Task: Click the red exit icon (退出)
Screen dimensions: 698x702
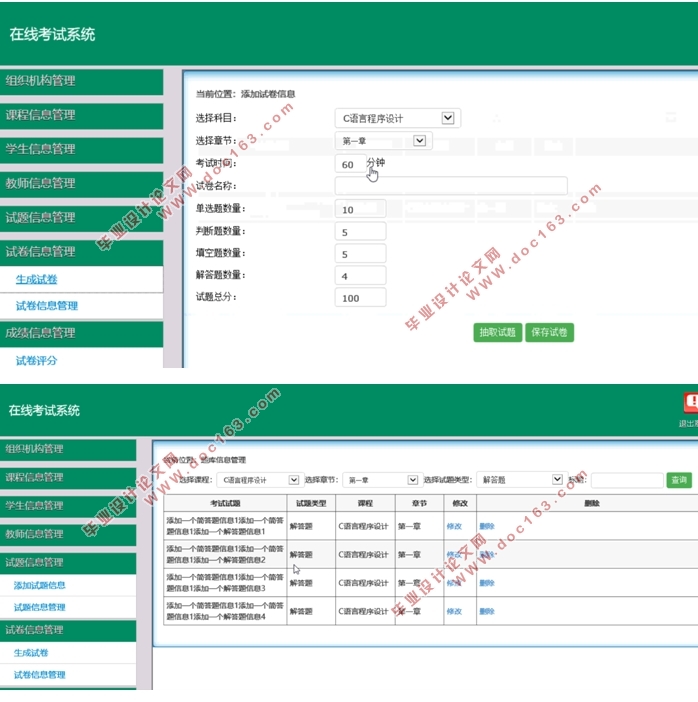Action: click(689, 403)
